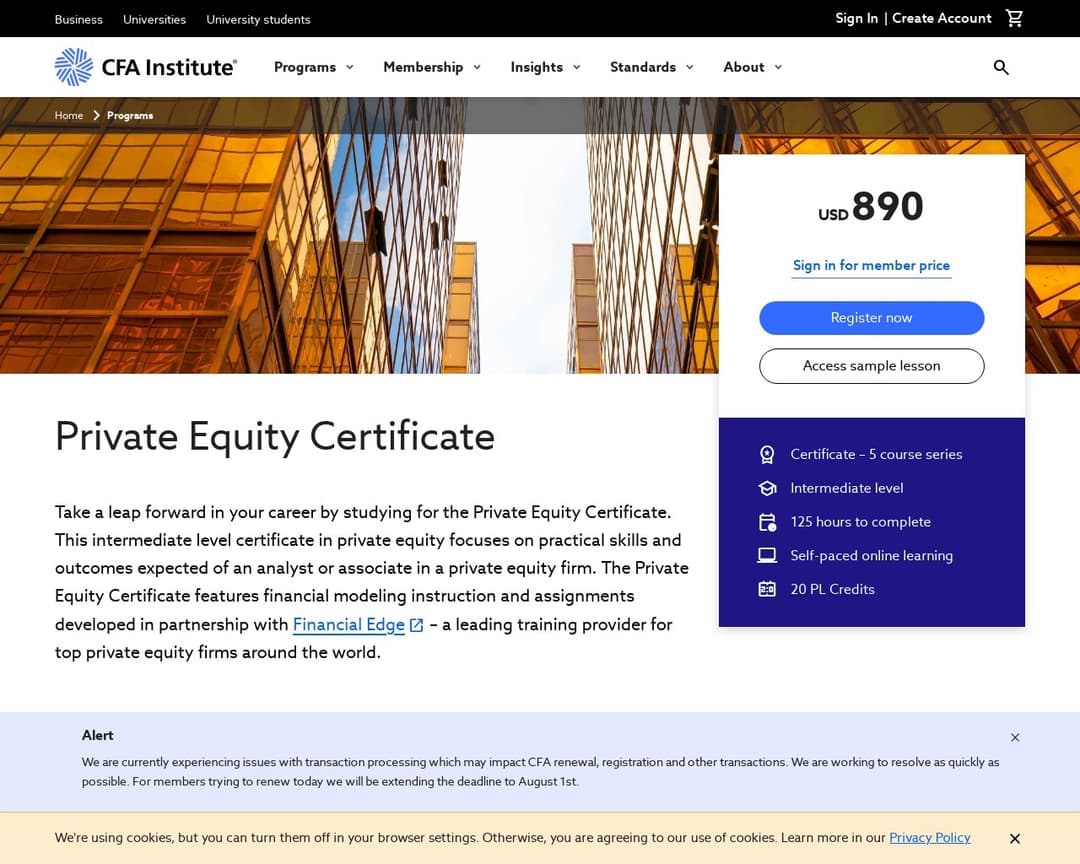The height and width of the screenshot is (864, 1080).
Task: Open the Insights dropdown
Action: 536,67
